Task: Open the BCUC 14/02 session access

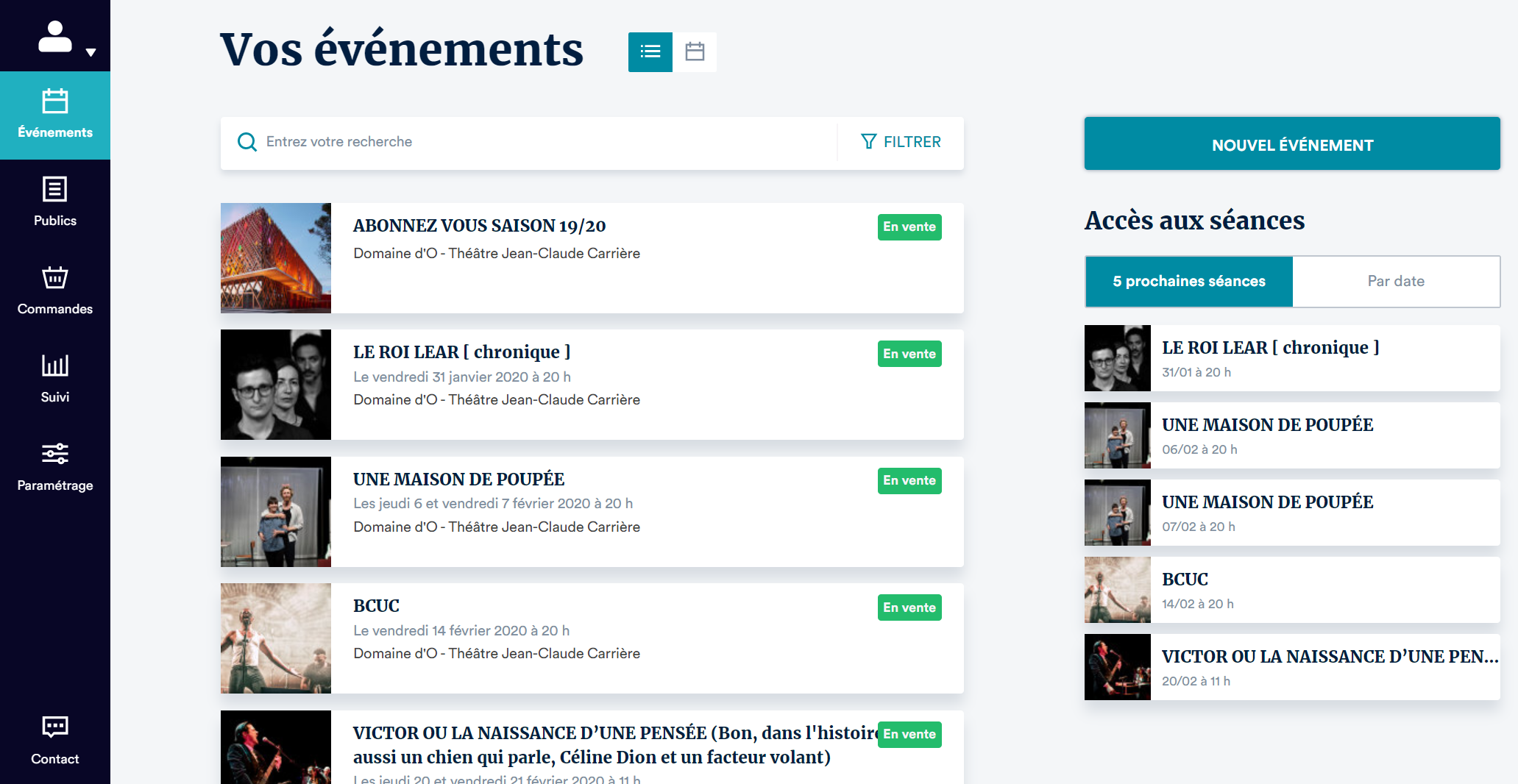Action: tap(1291, 590)
